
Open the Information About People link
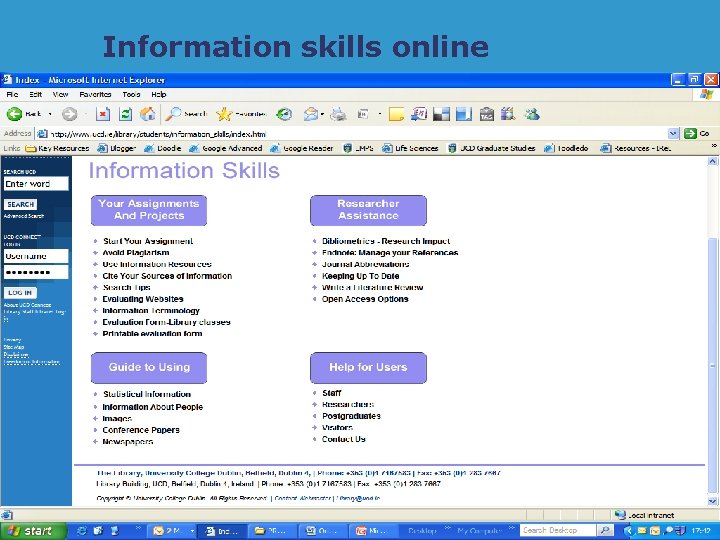click(x=152, y=407)
